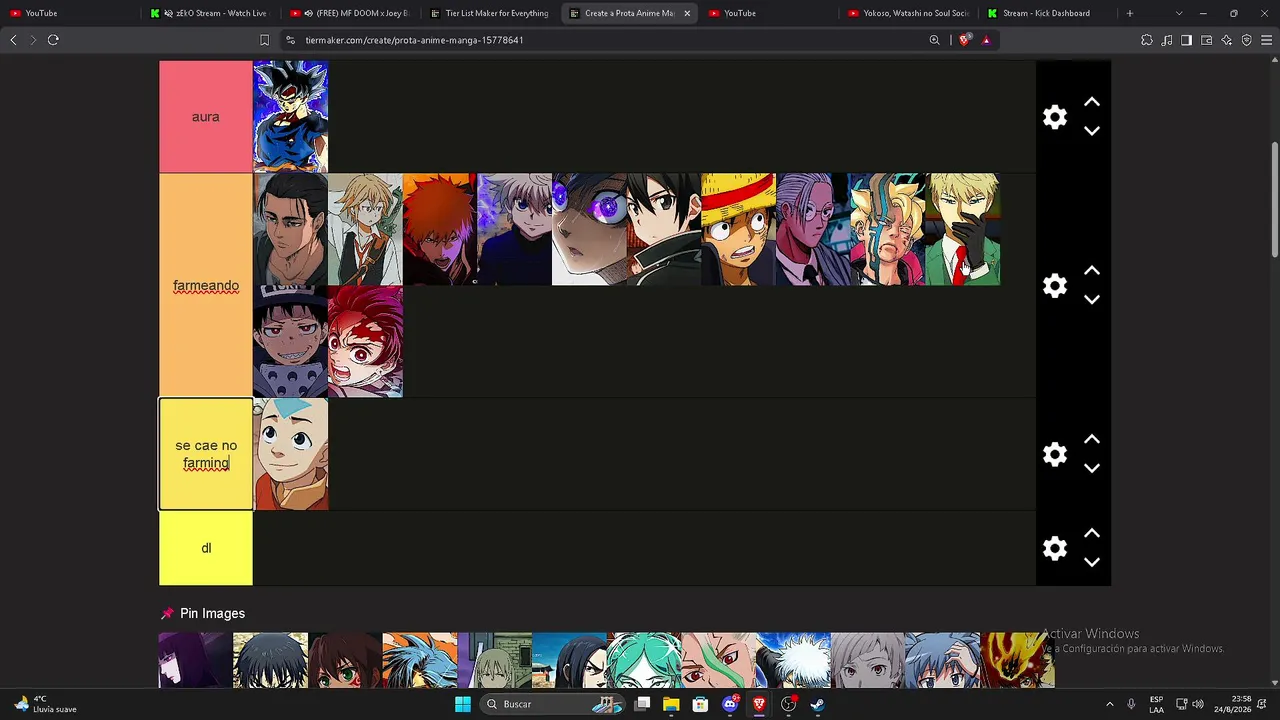Reload the tiermaker page
Image resolution: width=1280 pixels, height=720 pixels.
coord(53,40)
